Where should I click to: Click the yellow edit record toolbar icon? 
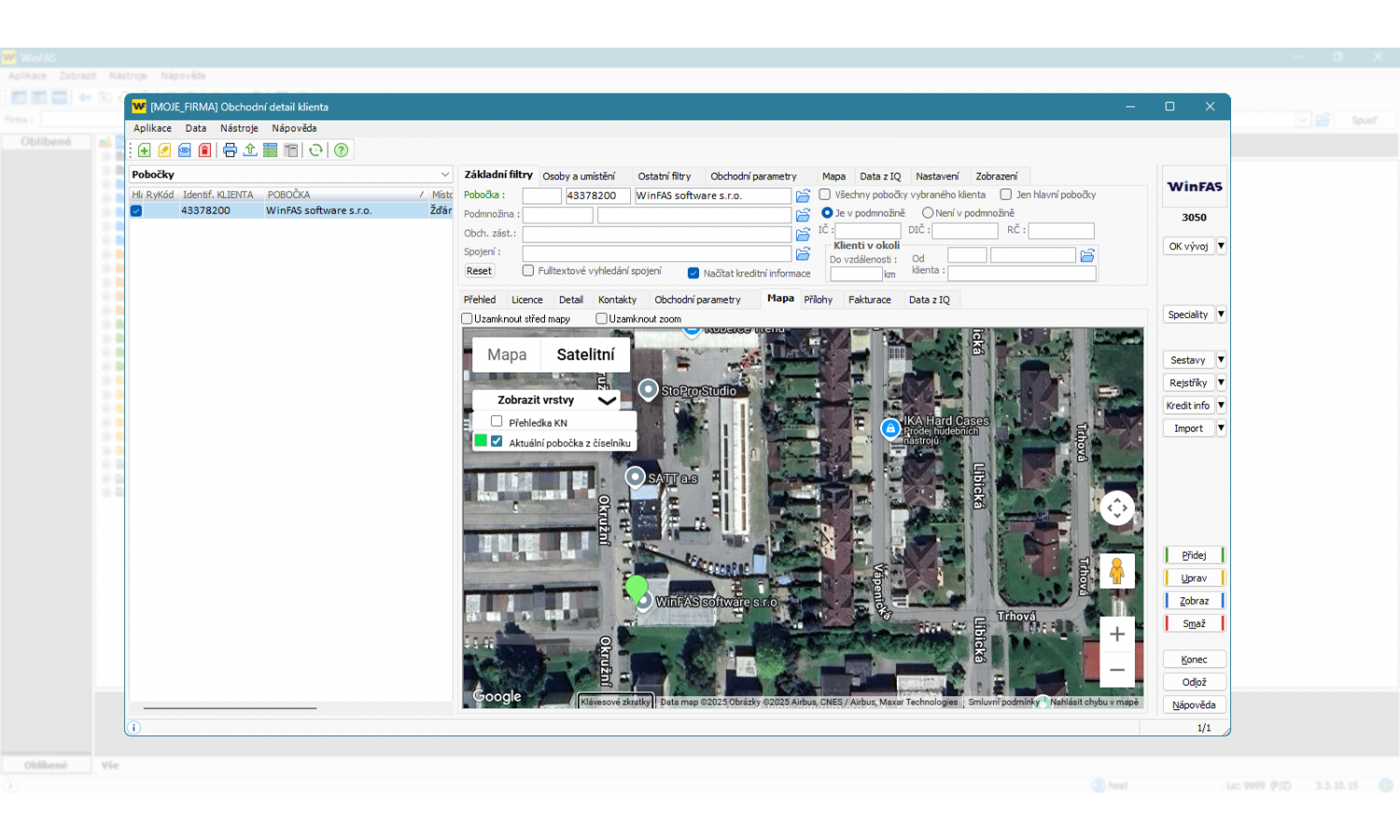164,150
